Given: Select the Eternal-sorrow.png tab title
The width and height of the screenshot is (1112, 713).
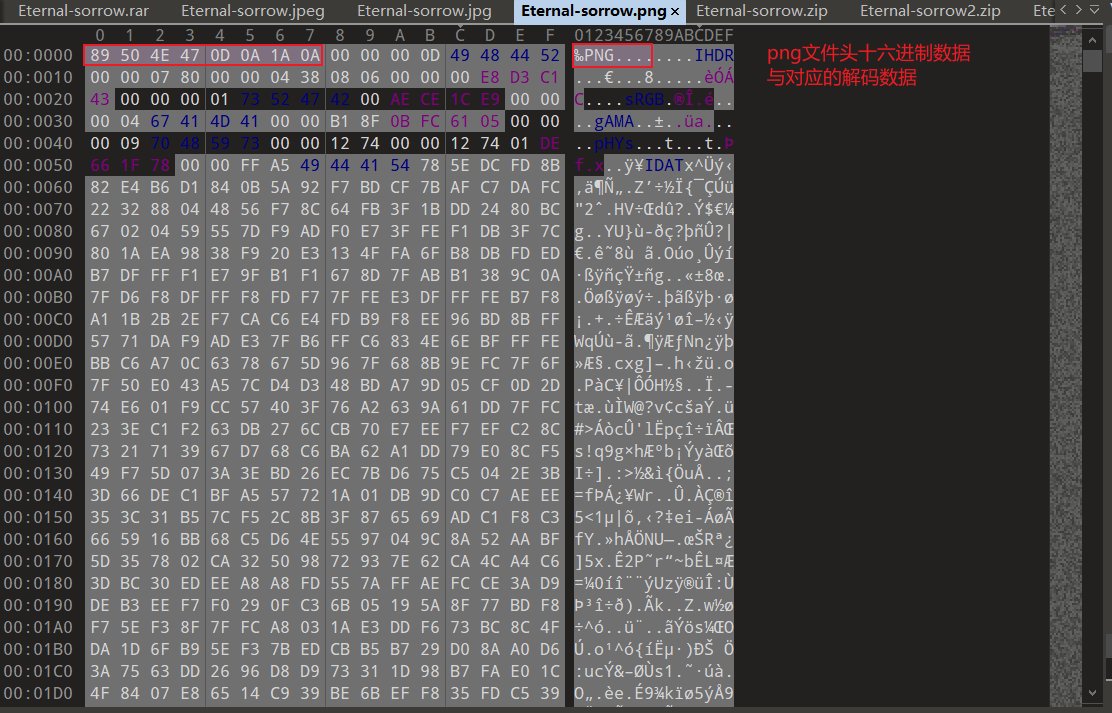Looking at the screenshot, I should [594, 11].
